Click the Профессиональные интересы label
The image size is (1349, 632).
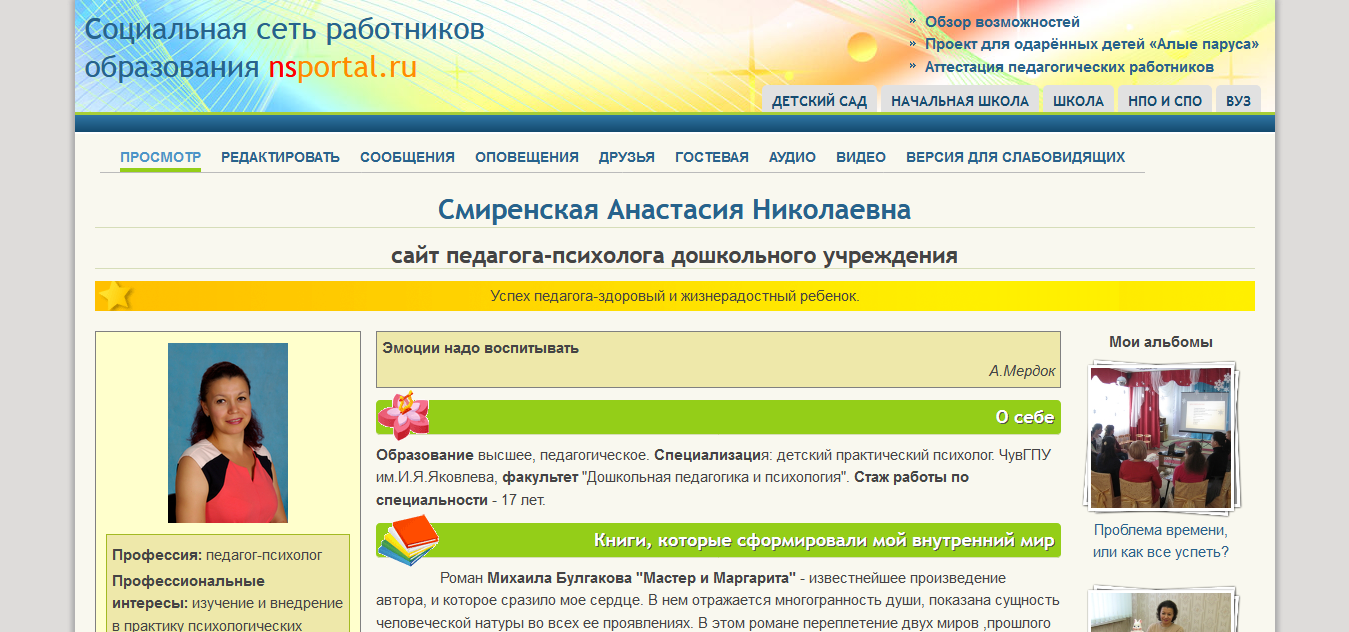point(189,592)
